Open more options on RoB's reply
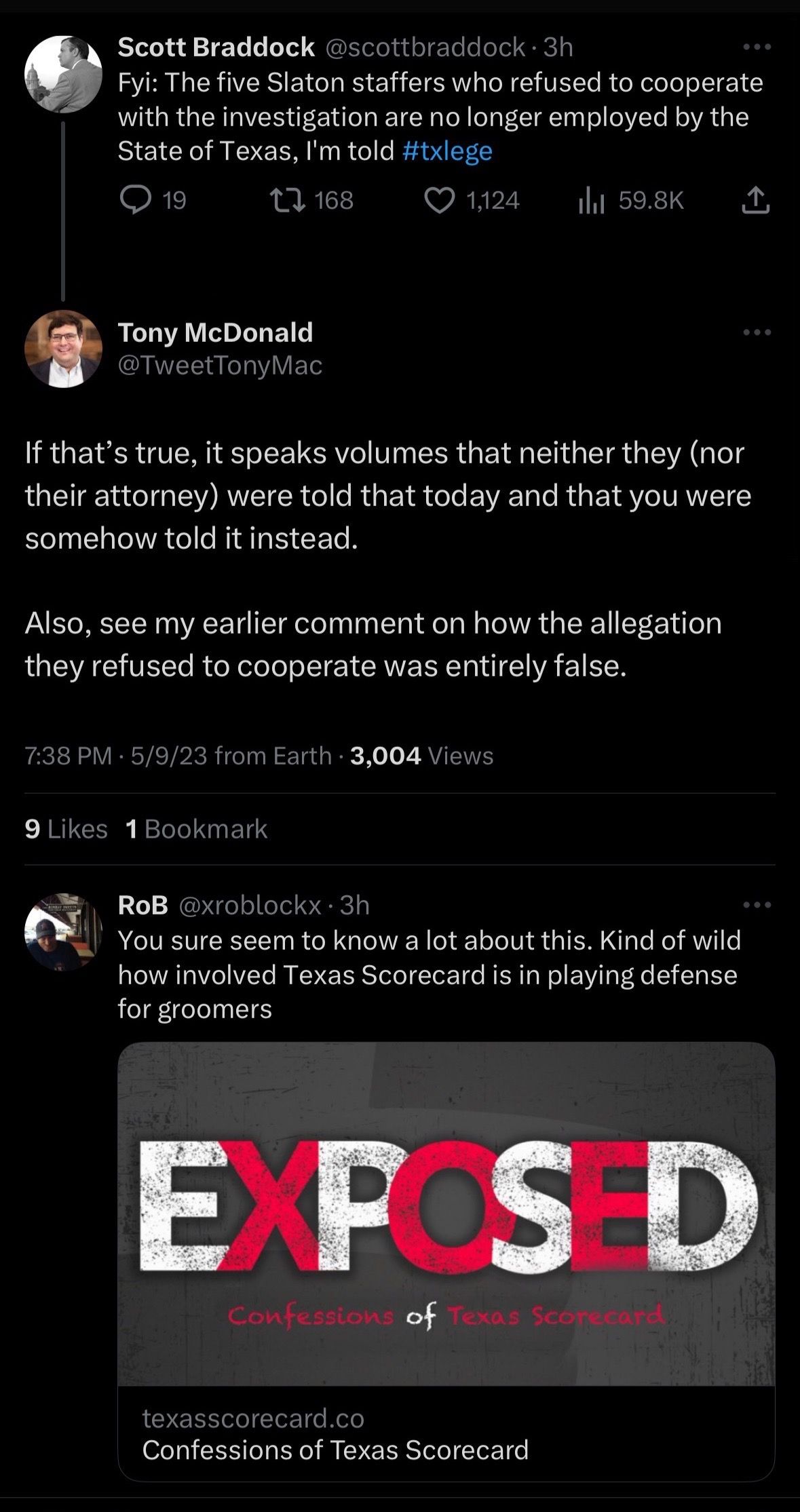Viewport: 800px width, 1512px height. 757,905
